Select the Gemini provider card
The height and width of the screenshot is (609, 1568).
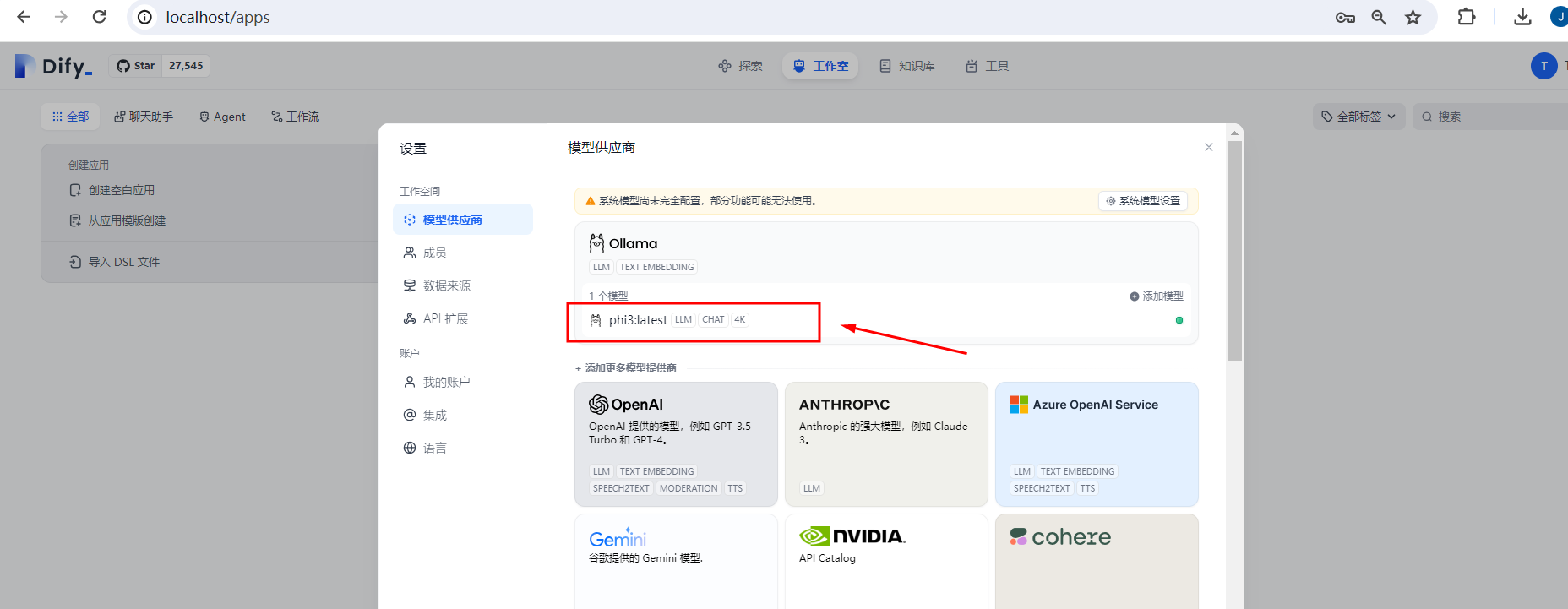[676, 562]
